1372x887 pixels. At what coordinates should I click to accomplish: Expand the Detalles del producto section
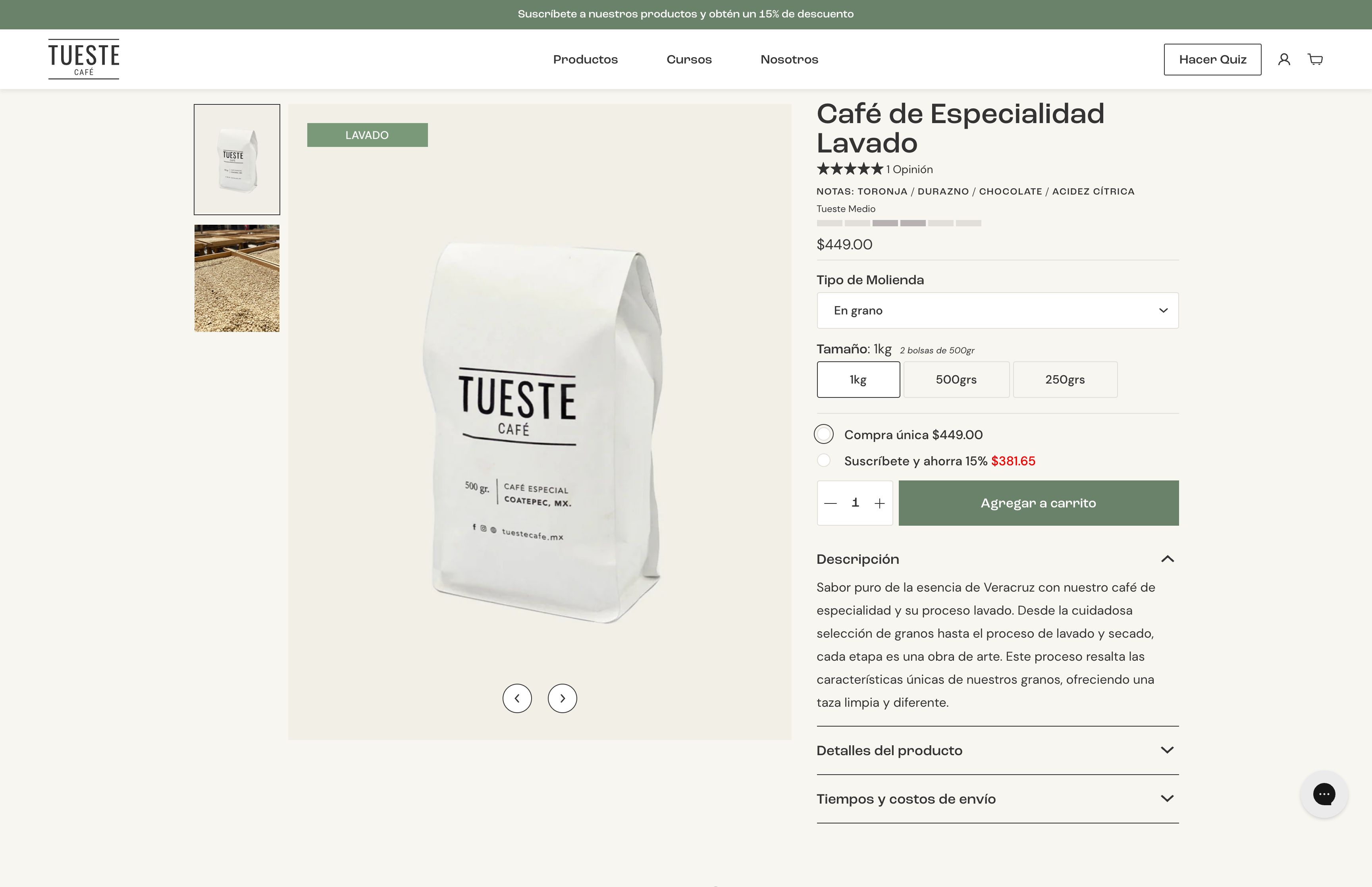coord(997,750)
